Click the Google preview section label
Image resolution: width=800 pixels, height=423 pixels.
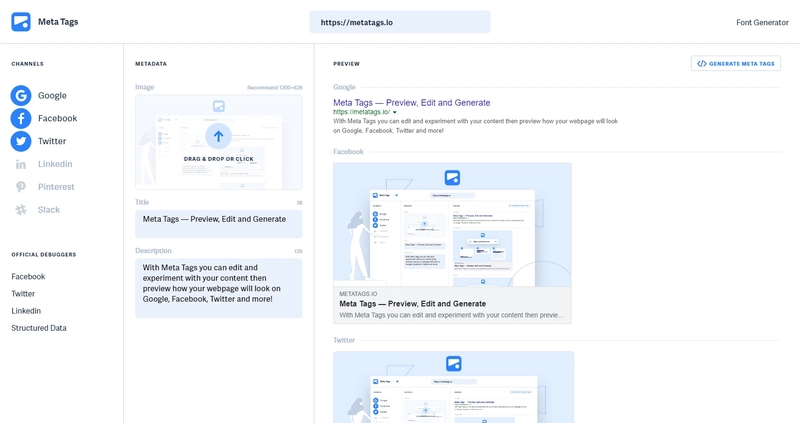coord(344,87)
